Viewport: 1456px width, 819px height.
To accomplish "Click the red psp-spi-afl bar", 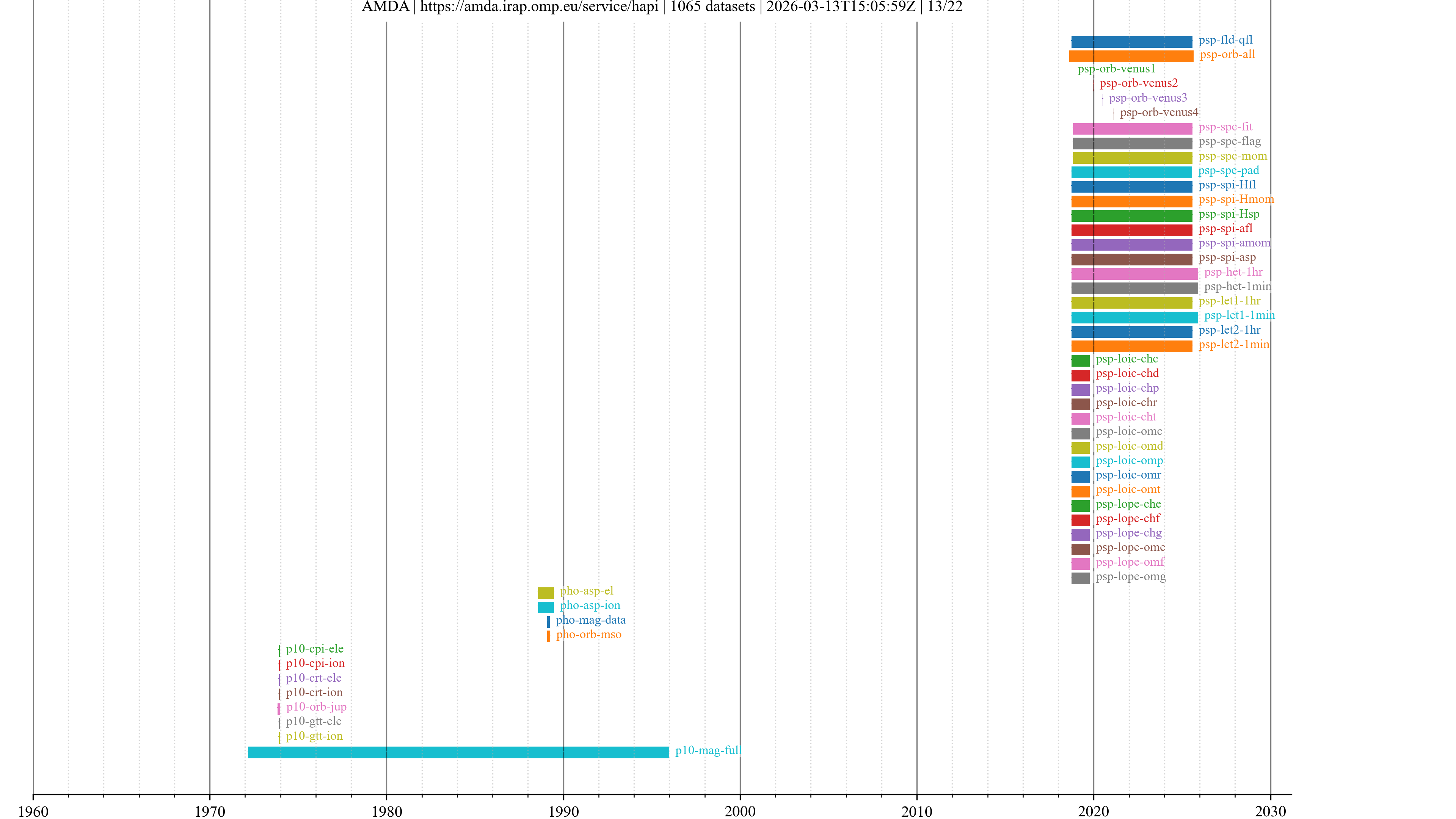I will click(1131, 230).
